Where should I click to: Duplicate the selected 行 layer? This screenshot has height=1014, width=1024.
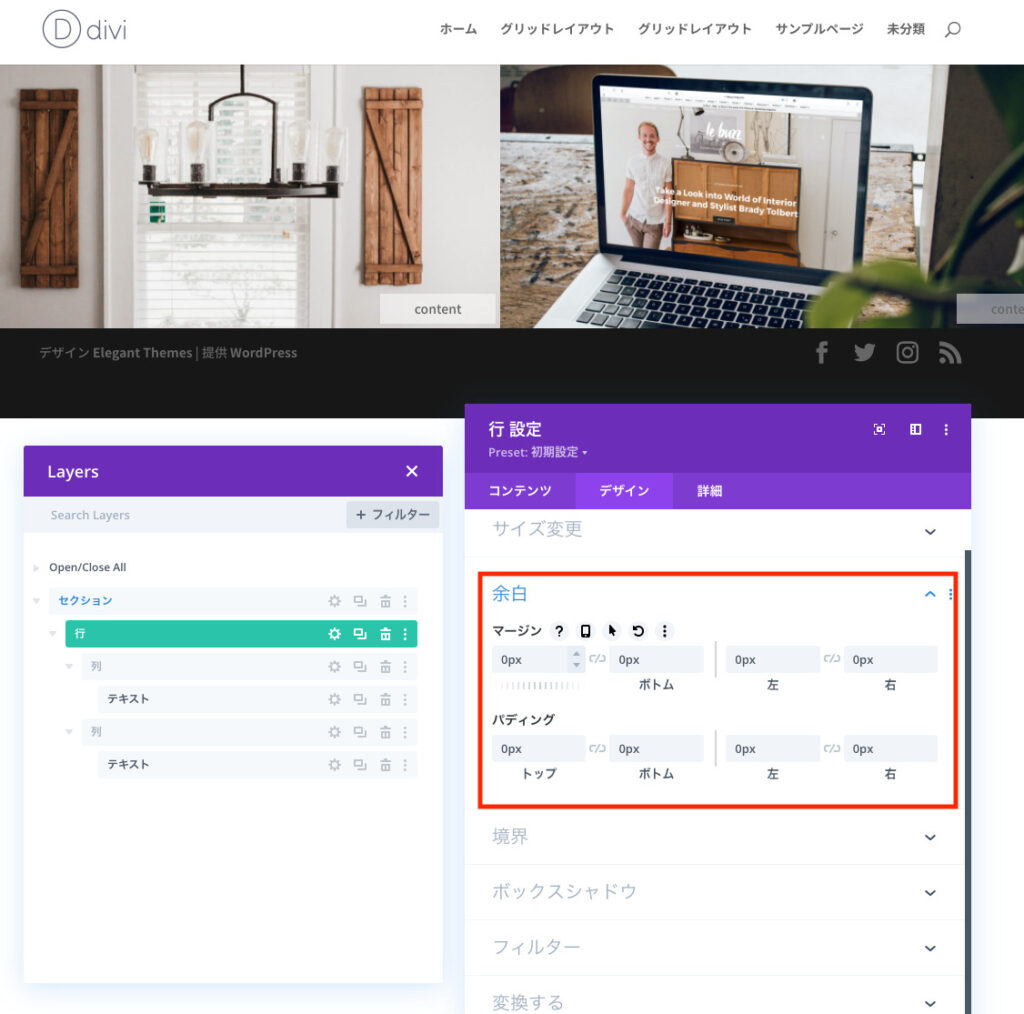click(360, 634)
